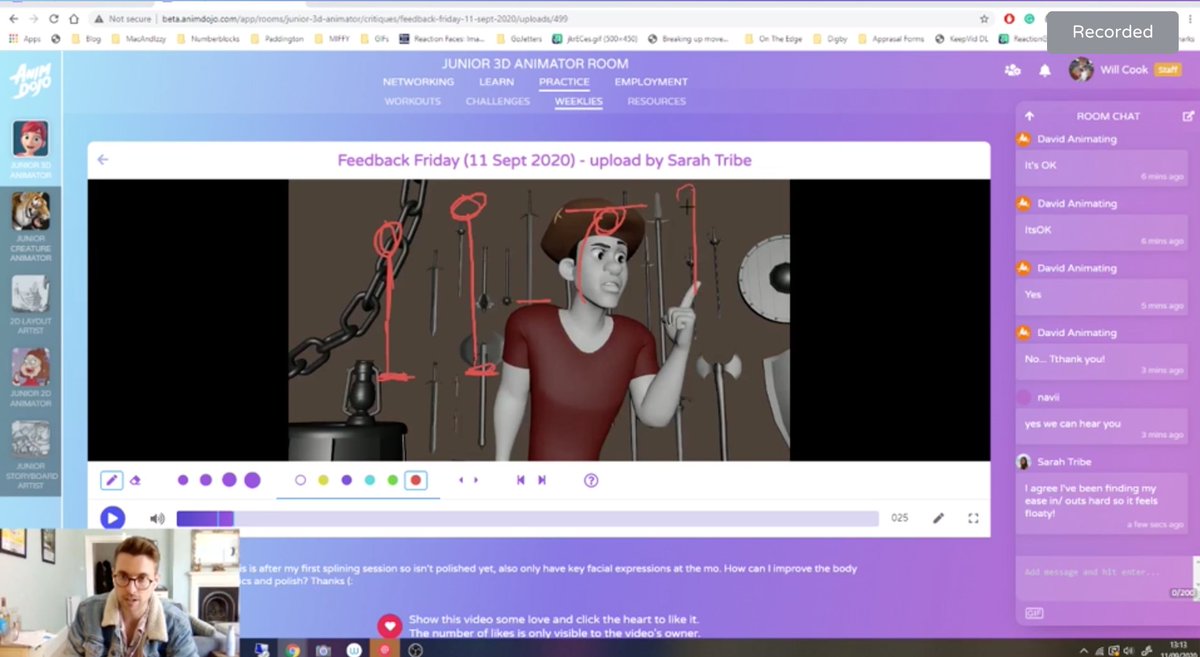Pop out the Room Chat window
This screenshot has height=657, width=1200.
pos(1188,116)
